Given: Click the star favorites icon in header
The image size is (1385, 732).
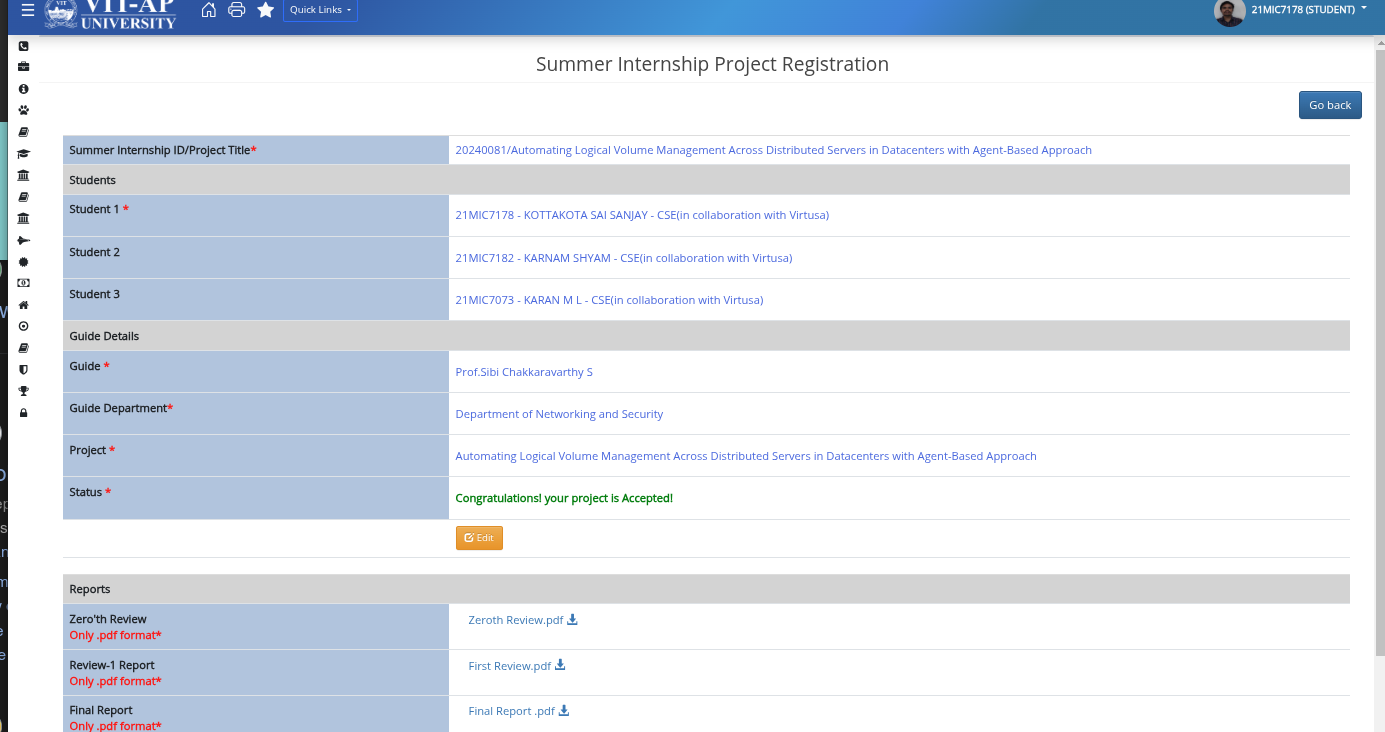Looking at the screenshot, I should 265,10.
